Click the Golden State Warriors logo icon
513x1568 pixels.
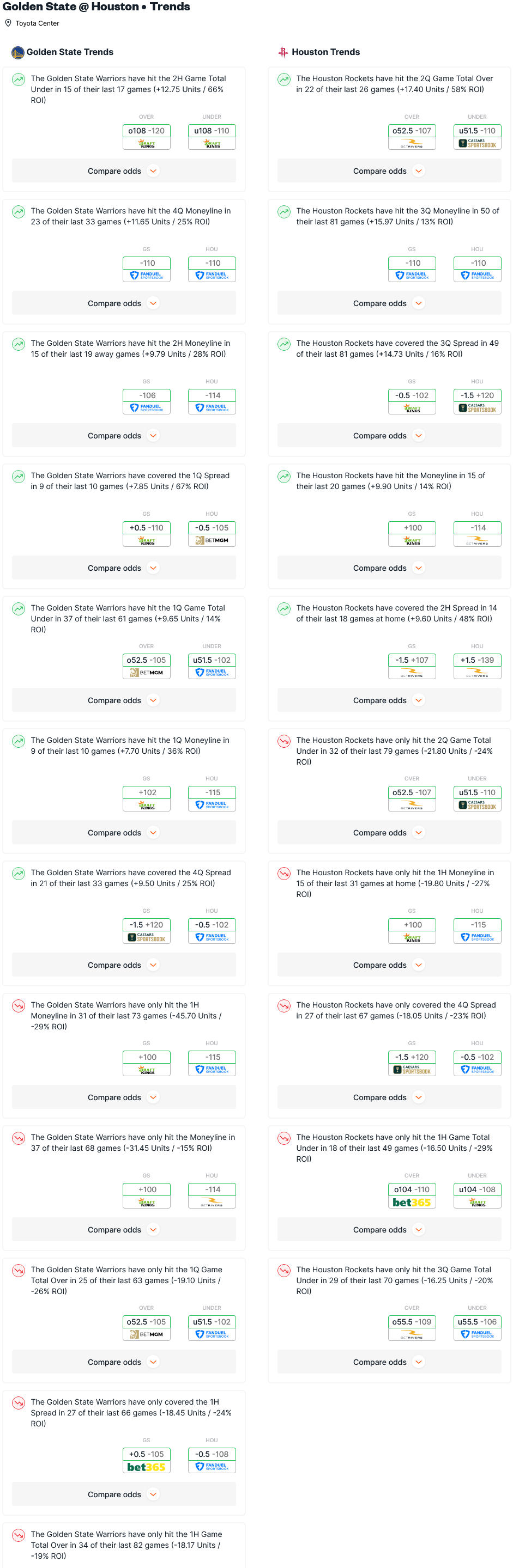point(17,52)
